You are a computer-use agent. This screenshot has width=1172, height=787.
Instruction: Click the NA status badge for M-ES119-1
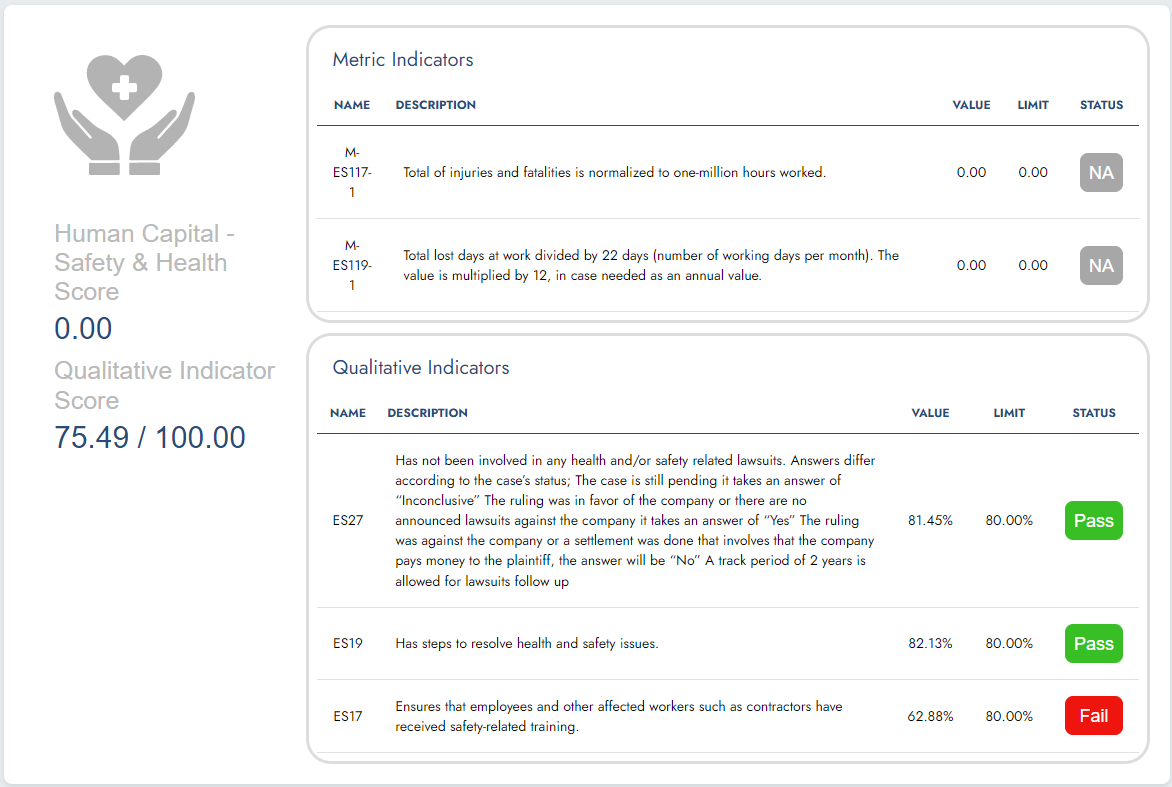tap(1101, 266)
